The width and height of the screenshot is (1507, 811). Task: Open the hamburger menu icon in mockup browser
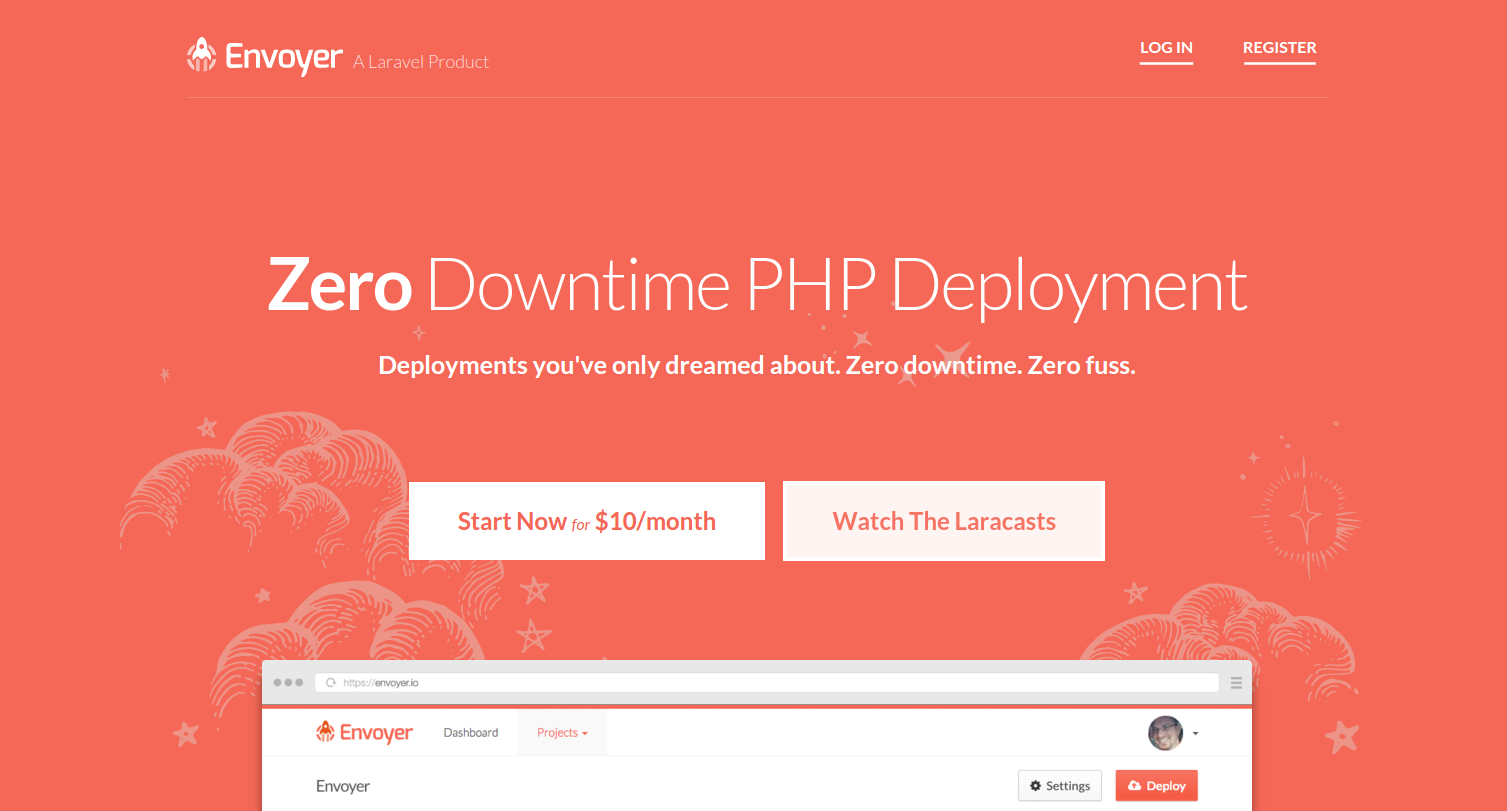pyautogui.click(x=1236, y=683)
